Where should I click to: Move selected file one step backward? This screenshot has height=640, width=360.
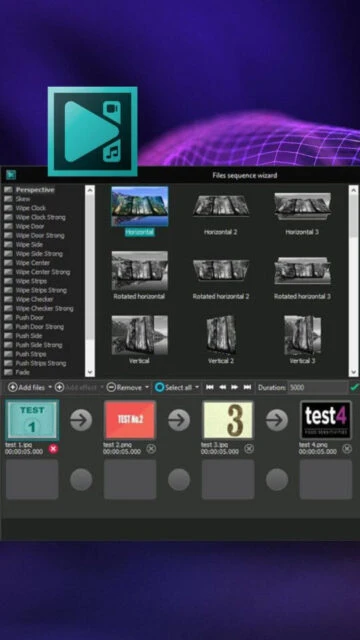pyautogui.click(x=222, y=387)
